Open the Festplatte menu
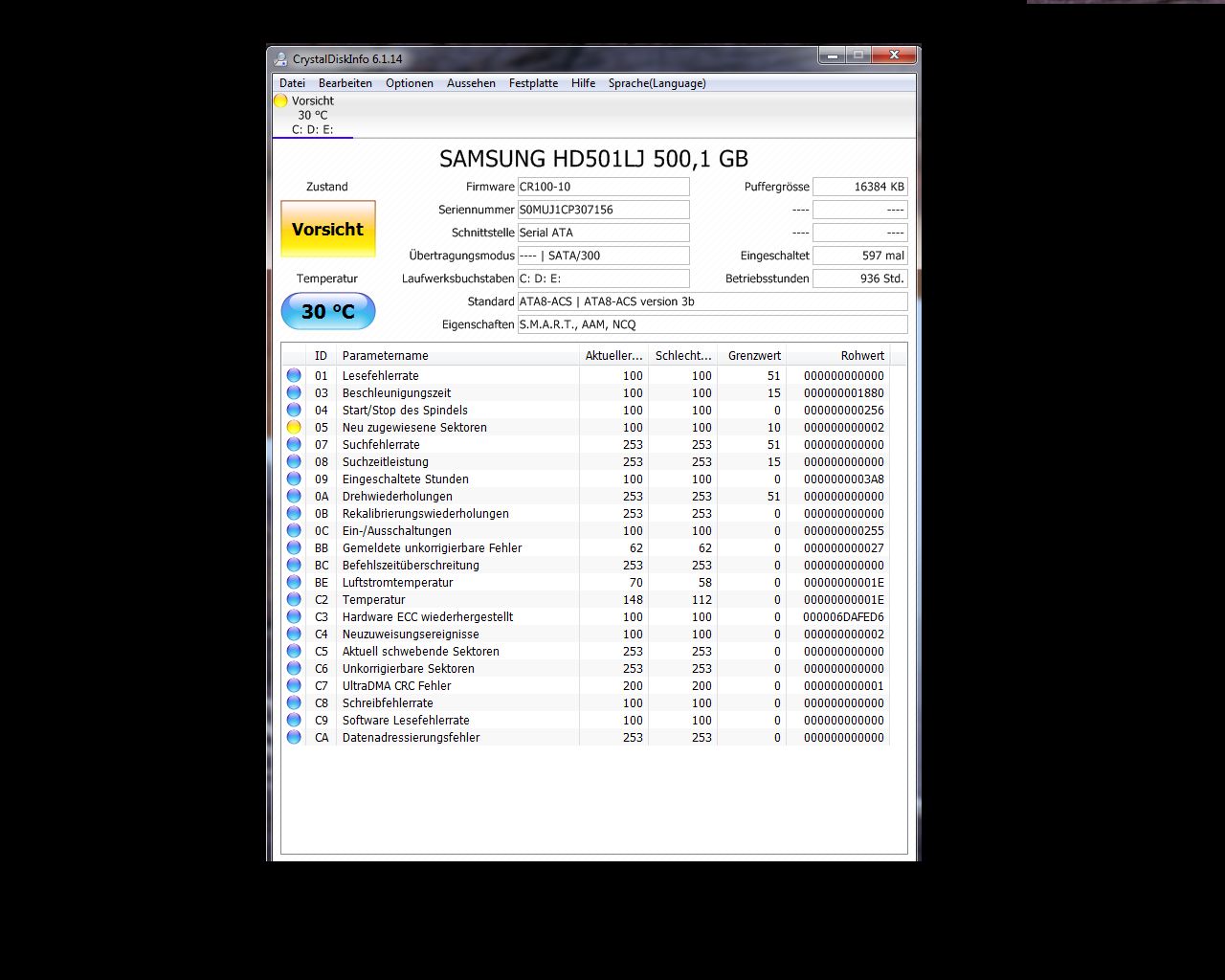1225x980 pixels. pos(533,83)
